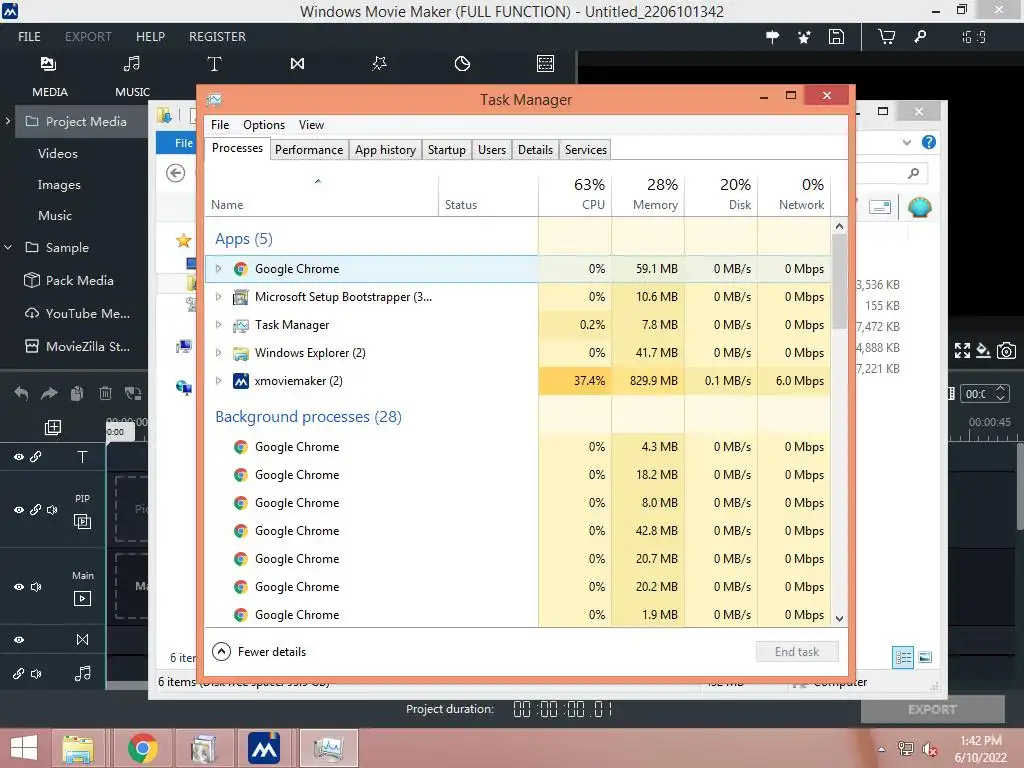Sort processes by Memory column header
The width and height of the screenshot is (1024, 768).
(648, 193)
